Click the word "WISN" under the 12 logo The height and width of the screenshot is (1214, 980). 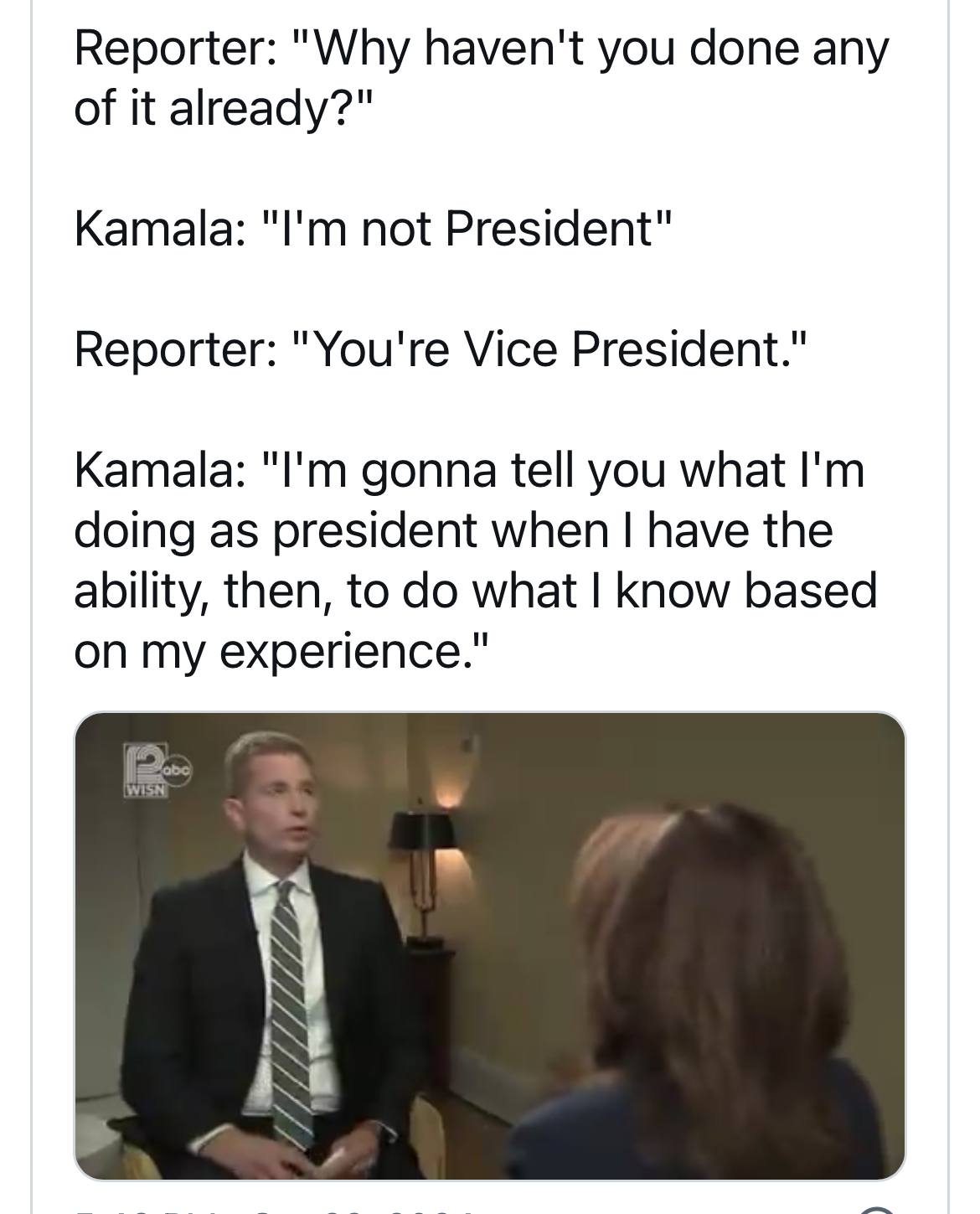(x=146, y=790)
